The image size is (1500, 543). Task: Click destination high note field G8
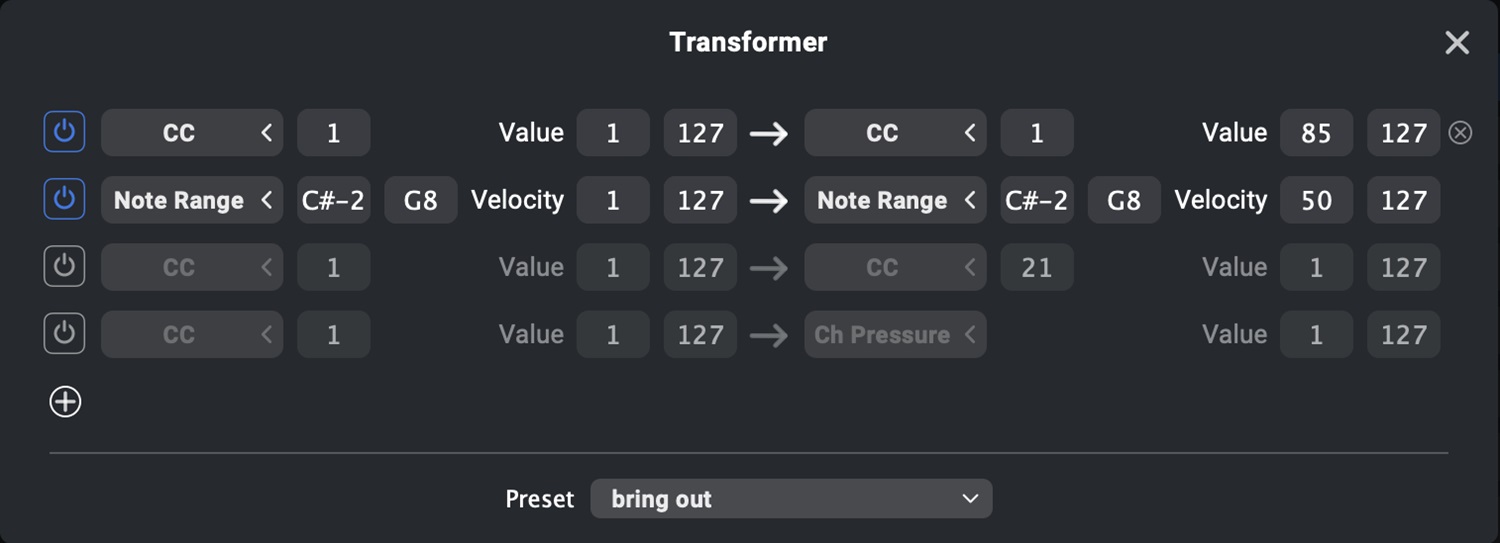1124,200
